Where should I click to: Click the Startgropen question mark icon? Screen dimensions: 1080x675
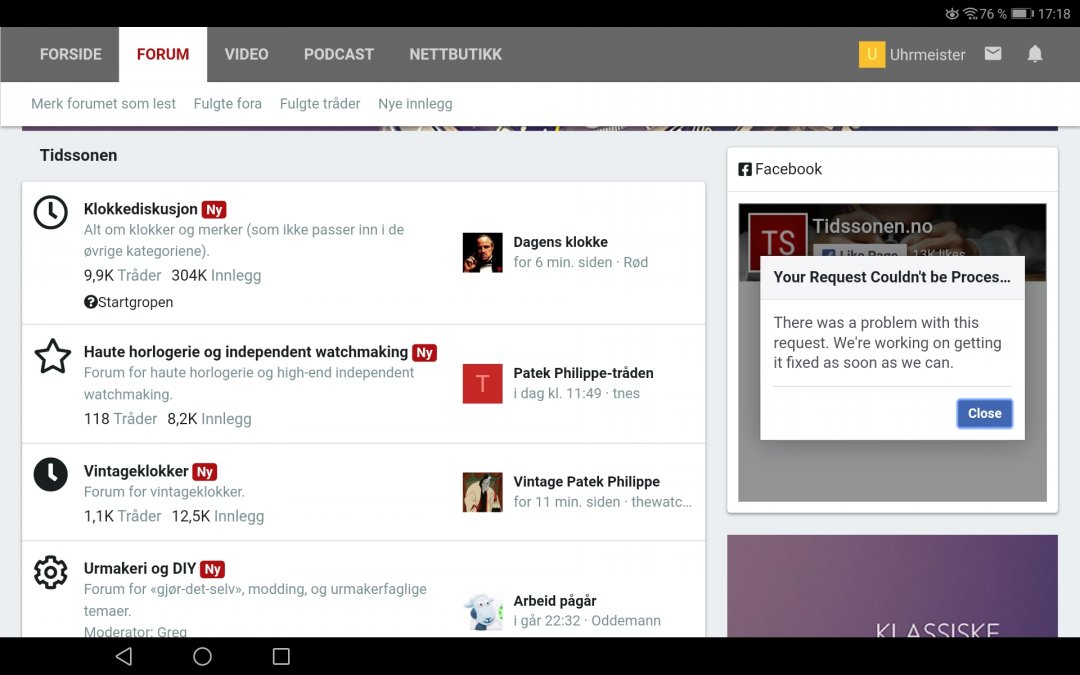point(91,302)
